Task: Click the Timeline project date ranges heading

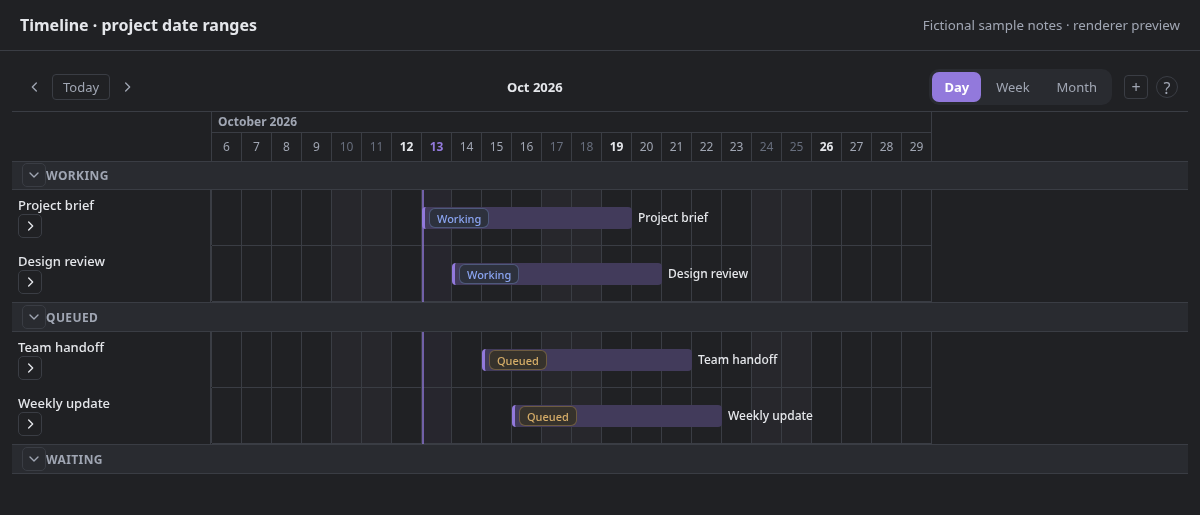Action: (139, 25)
